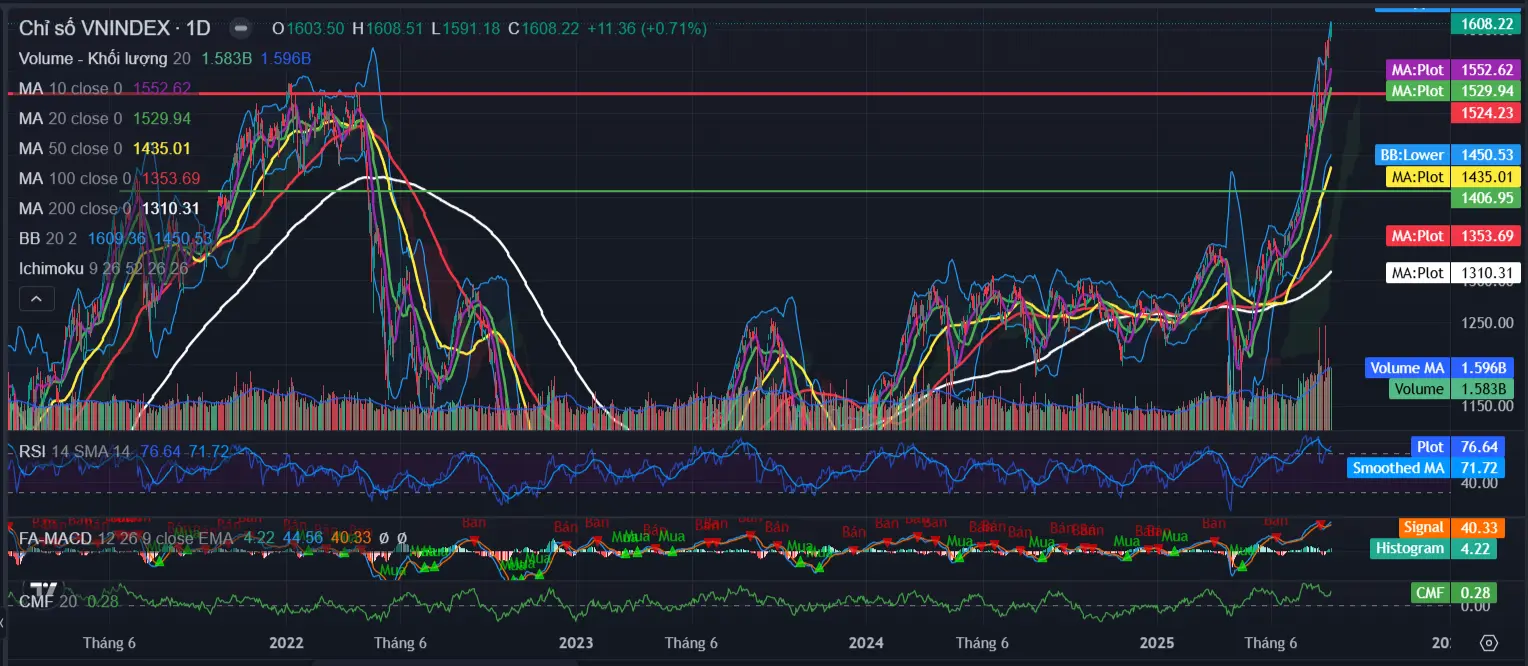Click the 2022 label on the time axis
1528x666 pixels.
[288, 643]
